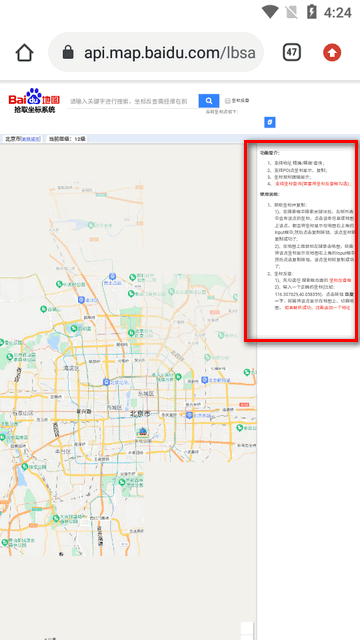
Task: Tap the 4:24 clock in status bar
Action: tap(338, 12)
